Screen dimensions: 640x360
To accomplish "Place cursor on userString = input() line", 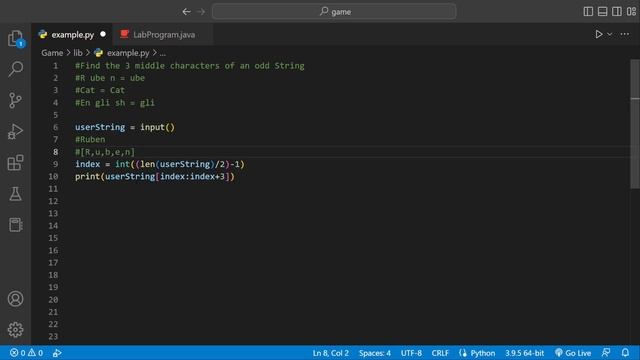I will point(124,127).
